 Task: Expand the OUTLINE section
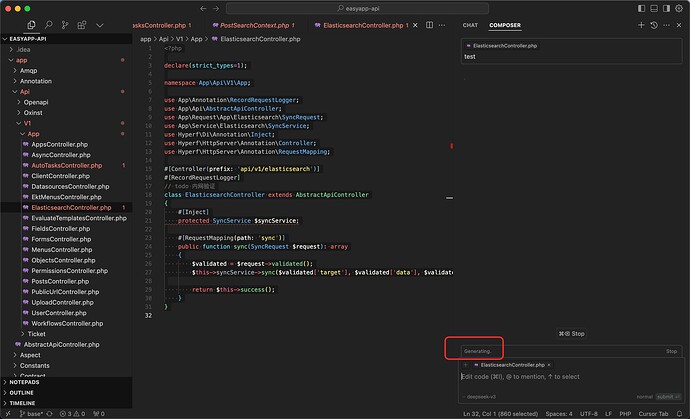pyautogui.click(x=66, y=393)
